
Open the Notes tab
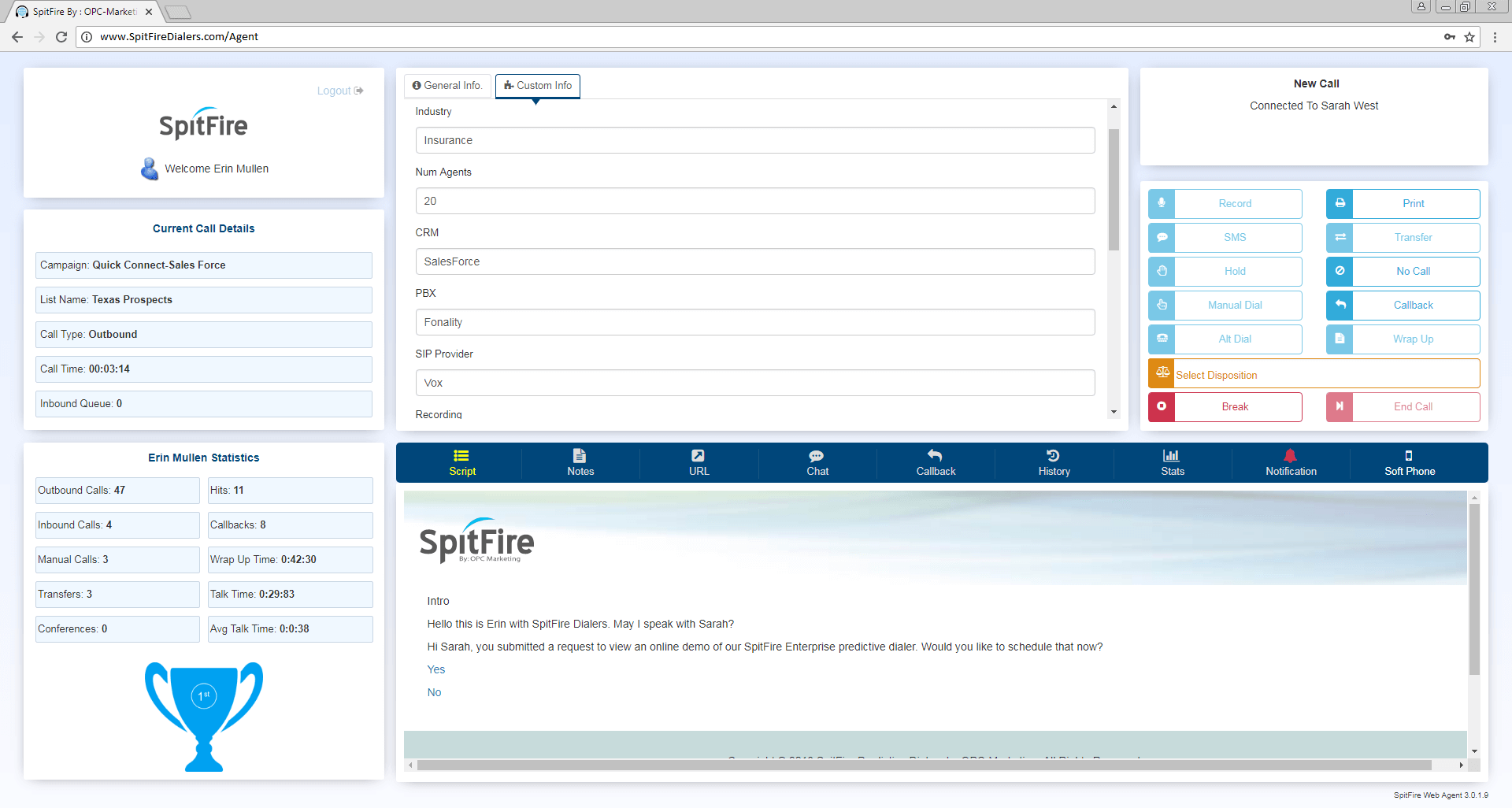pyautogui.click(x=580, y=463)
